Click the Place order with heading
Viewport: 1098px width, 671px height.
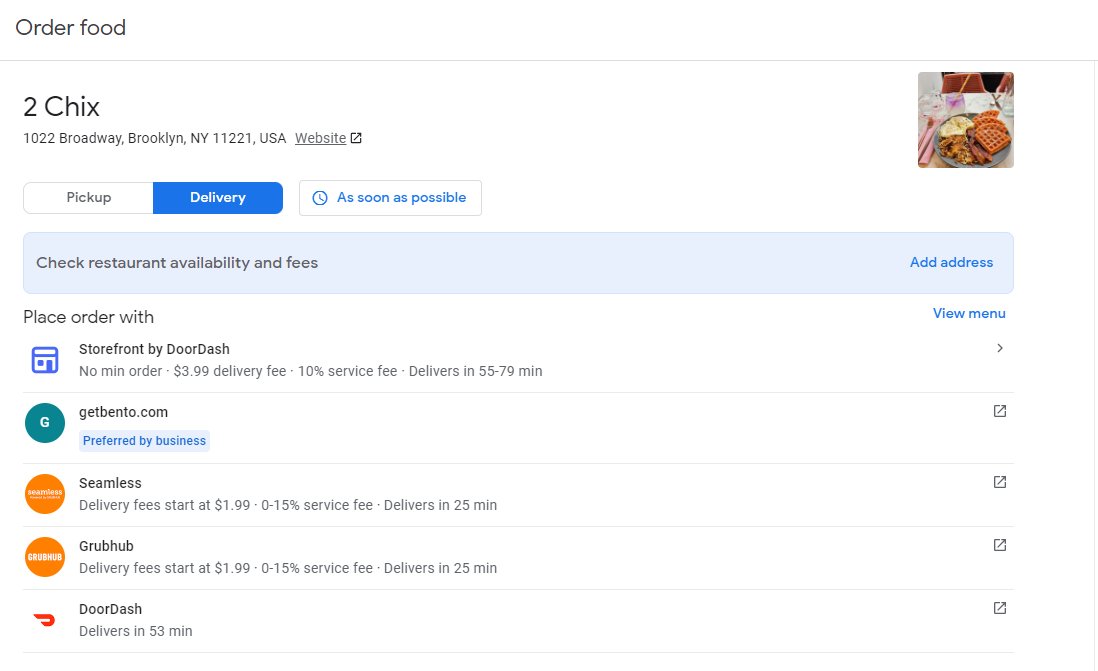click(x=88, y=317)
